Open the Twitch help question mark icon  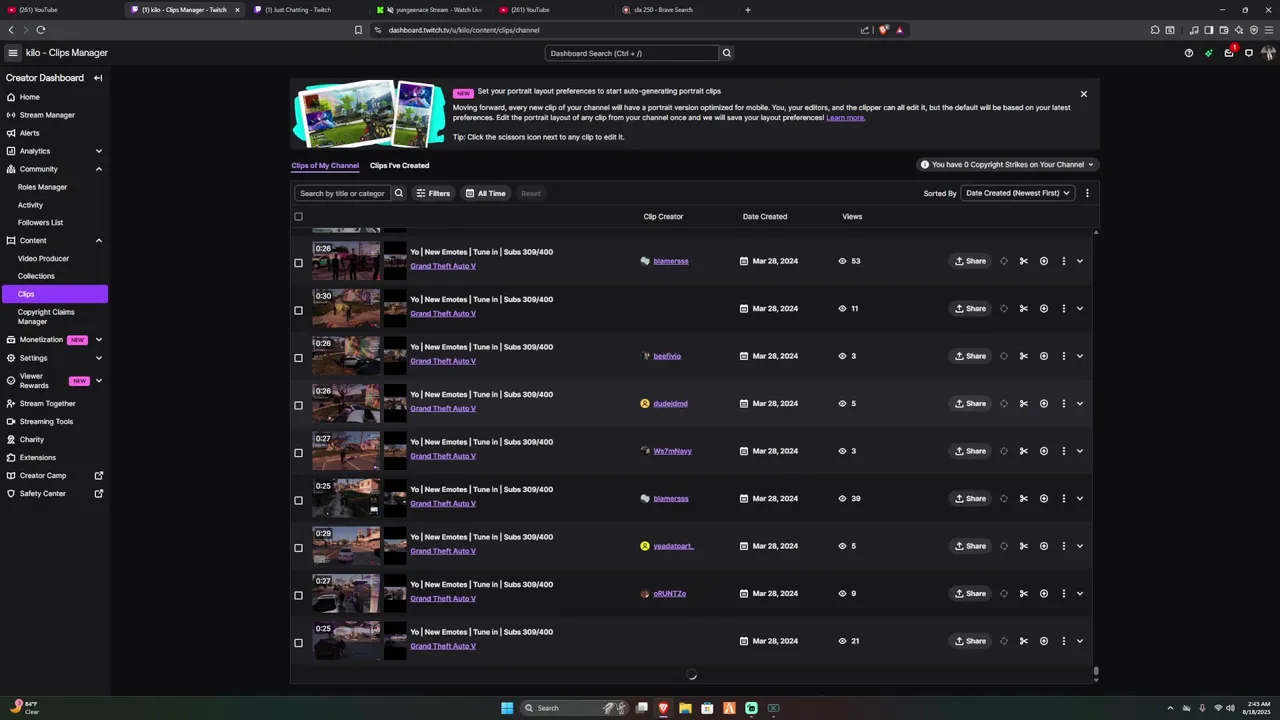click(x=1188, y=53)
